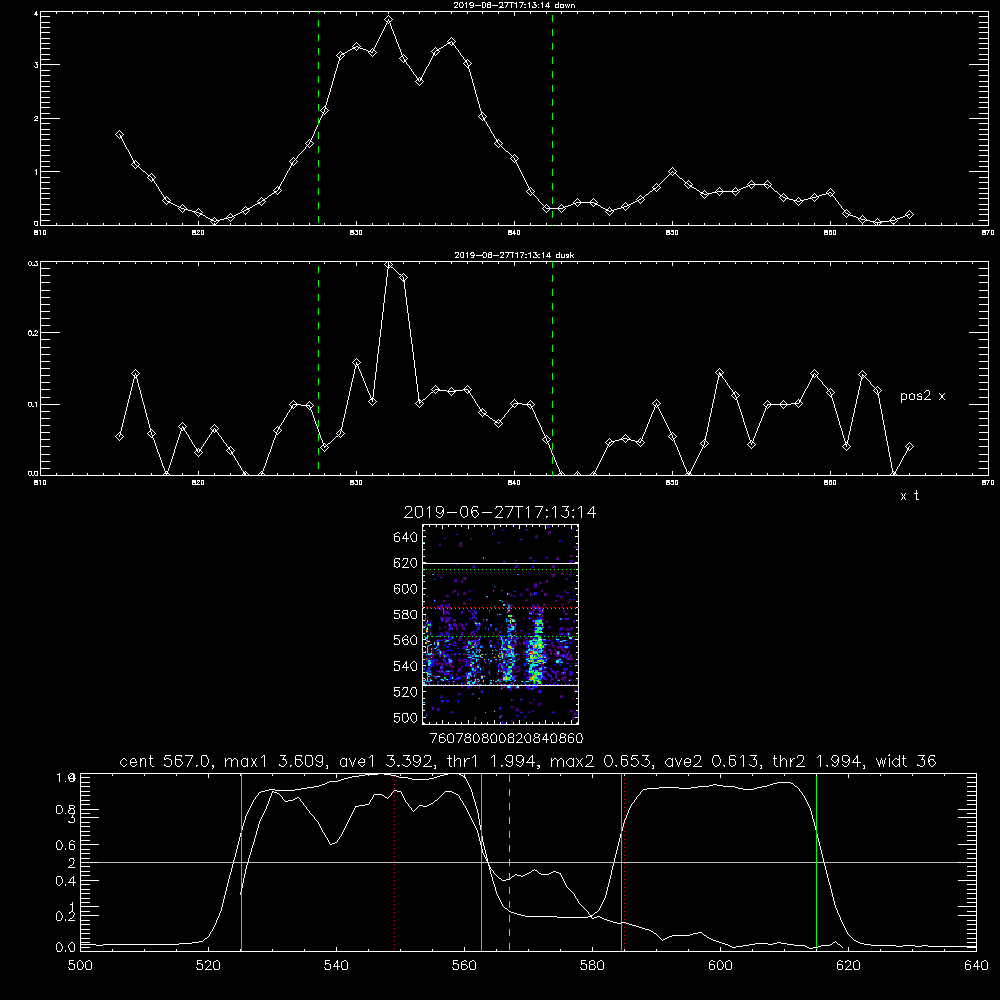1000x1000 pixels.
Task: Open the colored spectrogram image
Action: coord(501,624)
